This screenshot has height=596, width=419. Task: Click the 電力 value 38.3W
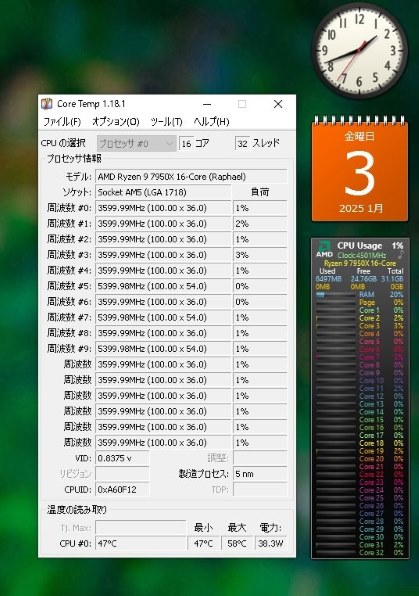tap(271, 544)
